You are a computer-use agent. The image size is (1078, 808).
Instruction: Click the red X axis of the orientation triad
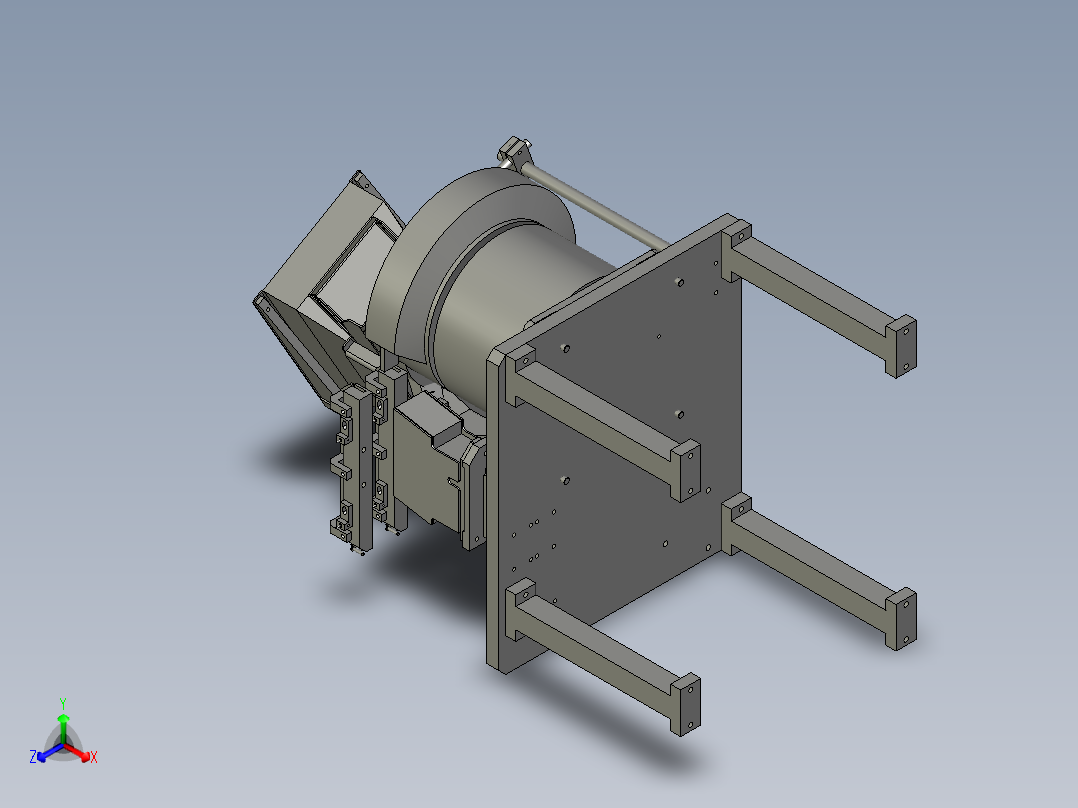click(x=78, y=752)
